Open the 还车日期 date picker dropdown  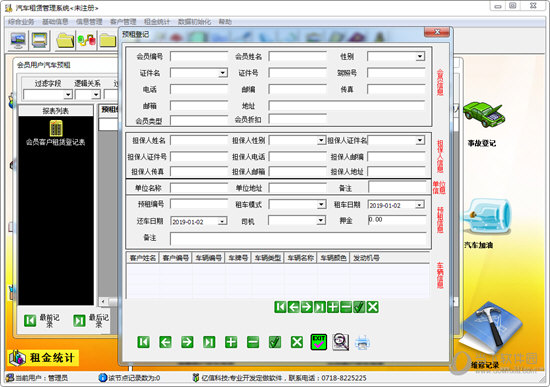pos(222,221)
